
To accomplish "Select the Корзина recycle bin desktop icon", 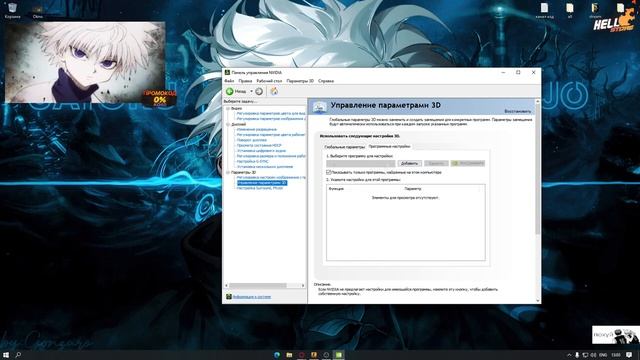I will coord(12,11).
